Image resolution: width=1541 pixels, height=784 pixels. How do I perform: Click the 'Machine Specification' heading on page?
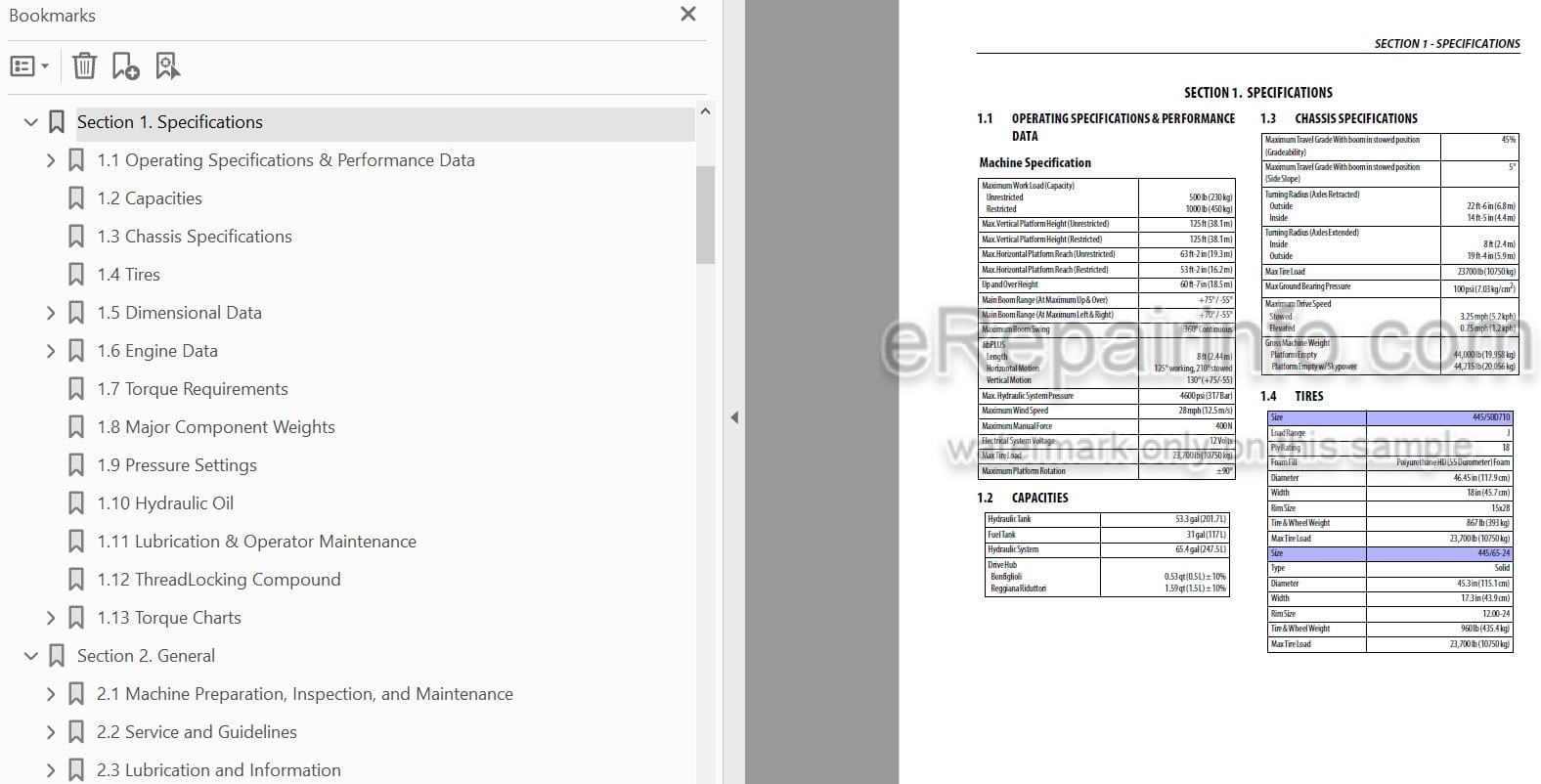click(1035, 162)
